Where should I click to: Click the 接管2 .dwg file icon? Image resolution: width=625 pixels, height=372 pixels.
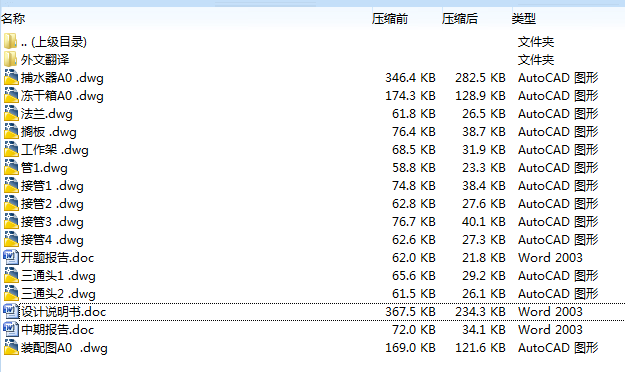click(11, 203)
